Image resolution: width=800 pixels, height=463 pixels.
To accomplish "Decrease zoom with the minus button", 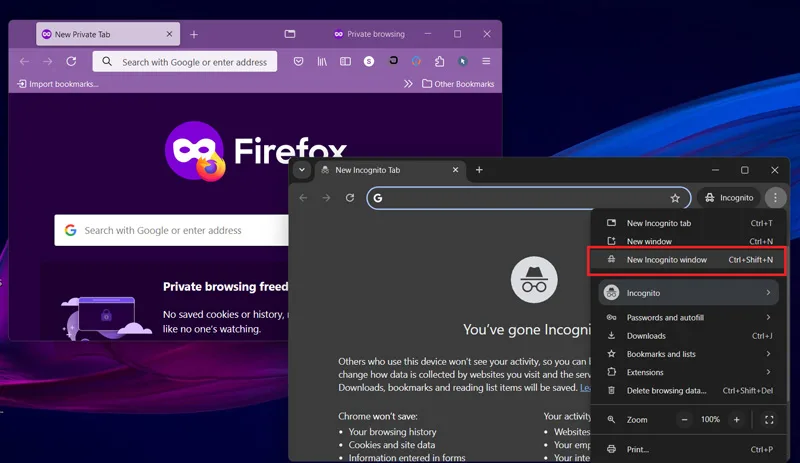I will 685,420.
